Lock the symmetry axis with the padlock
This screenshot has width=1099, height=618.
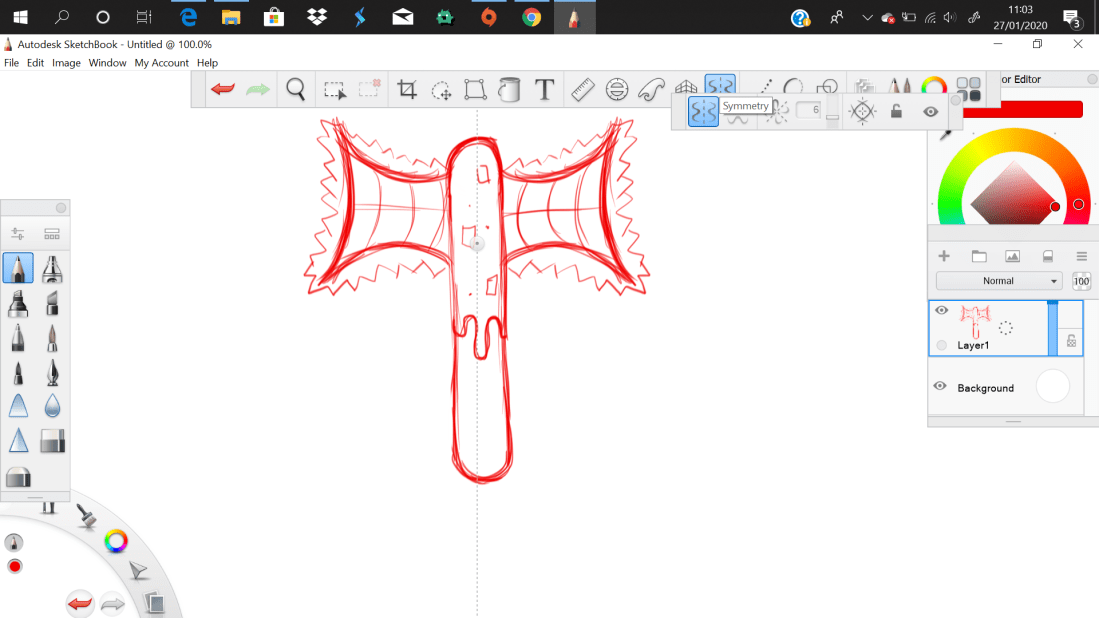point(897,111)
